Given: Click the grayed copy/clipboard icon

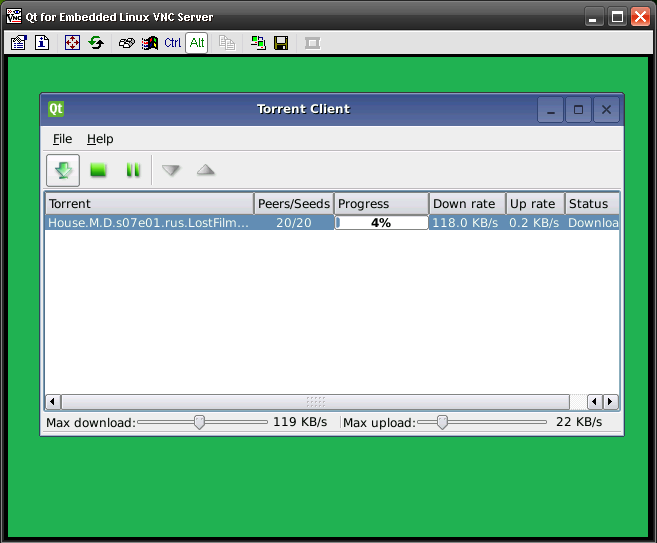Looking at the screenshot, I should (227, 43).
